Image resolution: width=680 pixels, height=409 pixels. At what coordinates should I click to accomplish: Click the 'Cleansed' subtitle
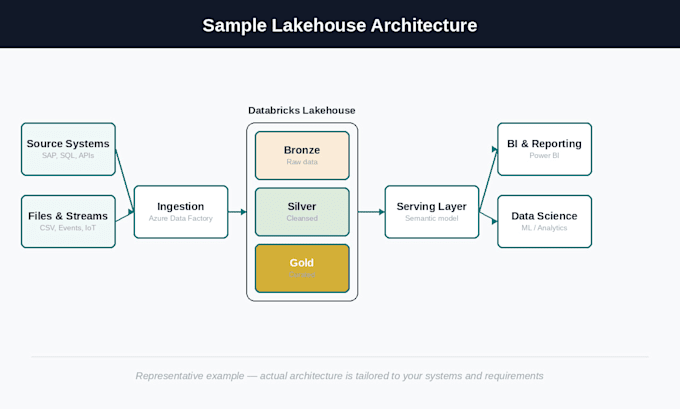click(x=302, y=218)
